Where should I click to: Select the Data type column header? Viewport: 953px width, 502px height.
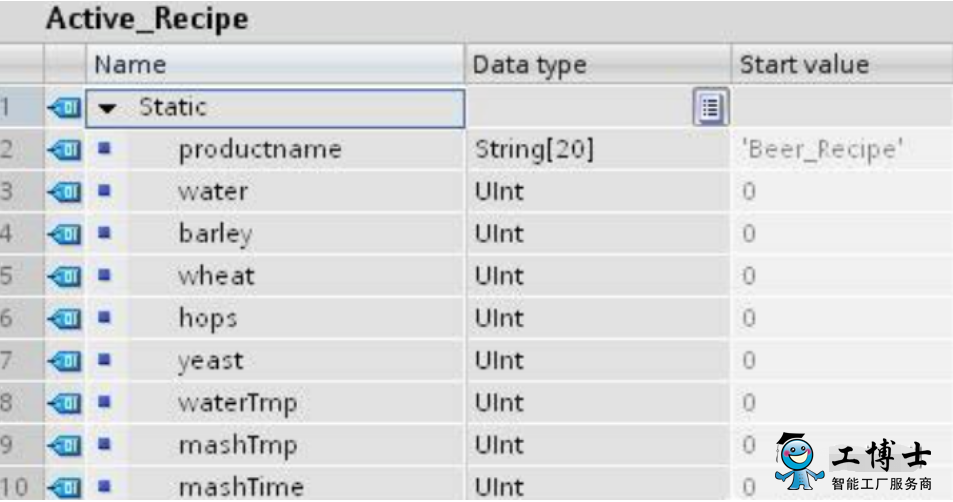pos(598,64)
